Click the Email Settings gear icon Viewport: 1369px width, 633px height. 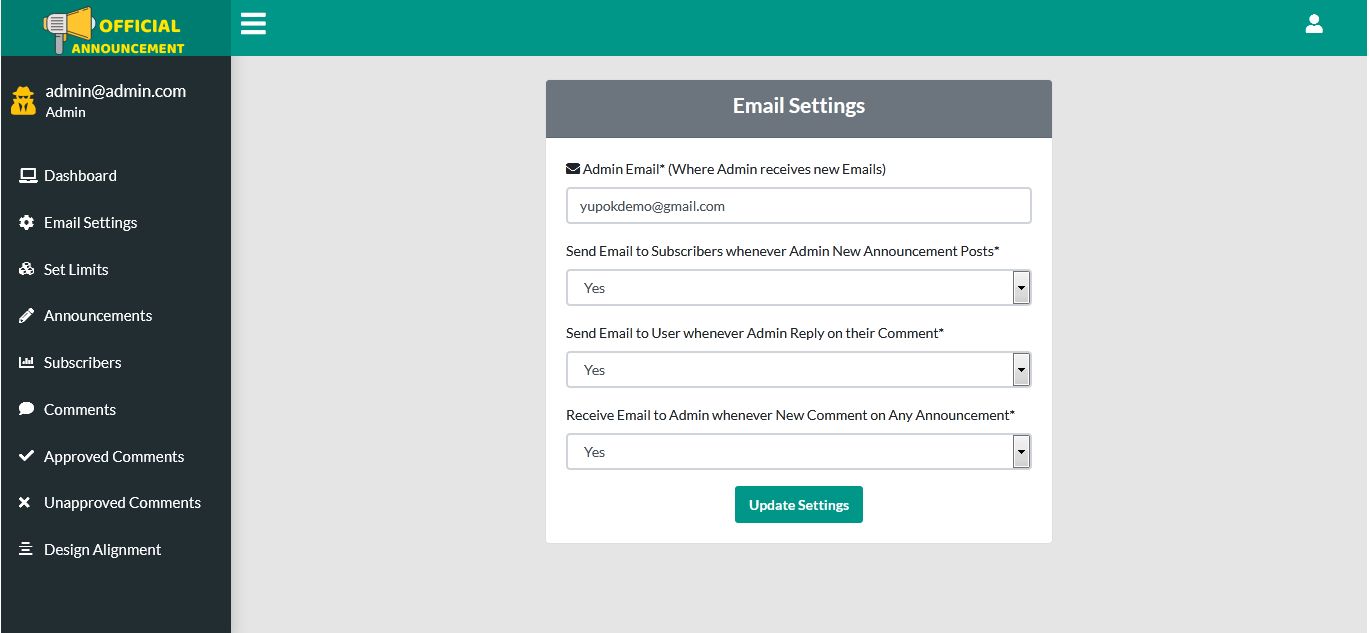click(27, 223)
